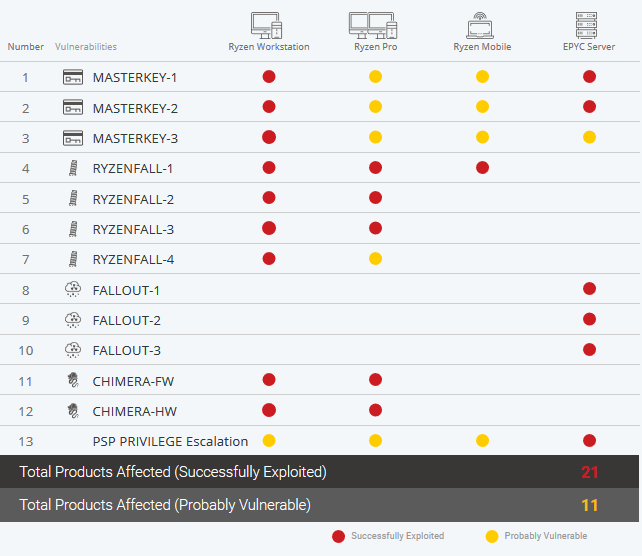642x556 pixels.
Task: Select the RYZENFALL-1 vulnerability name
Action: tap(133, 169)
